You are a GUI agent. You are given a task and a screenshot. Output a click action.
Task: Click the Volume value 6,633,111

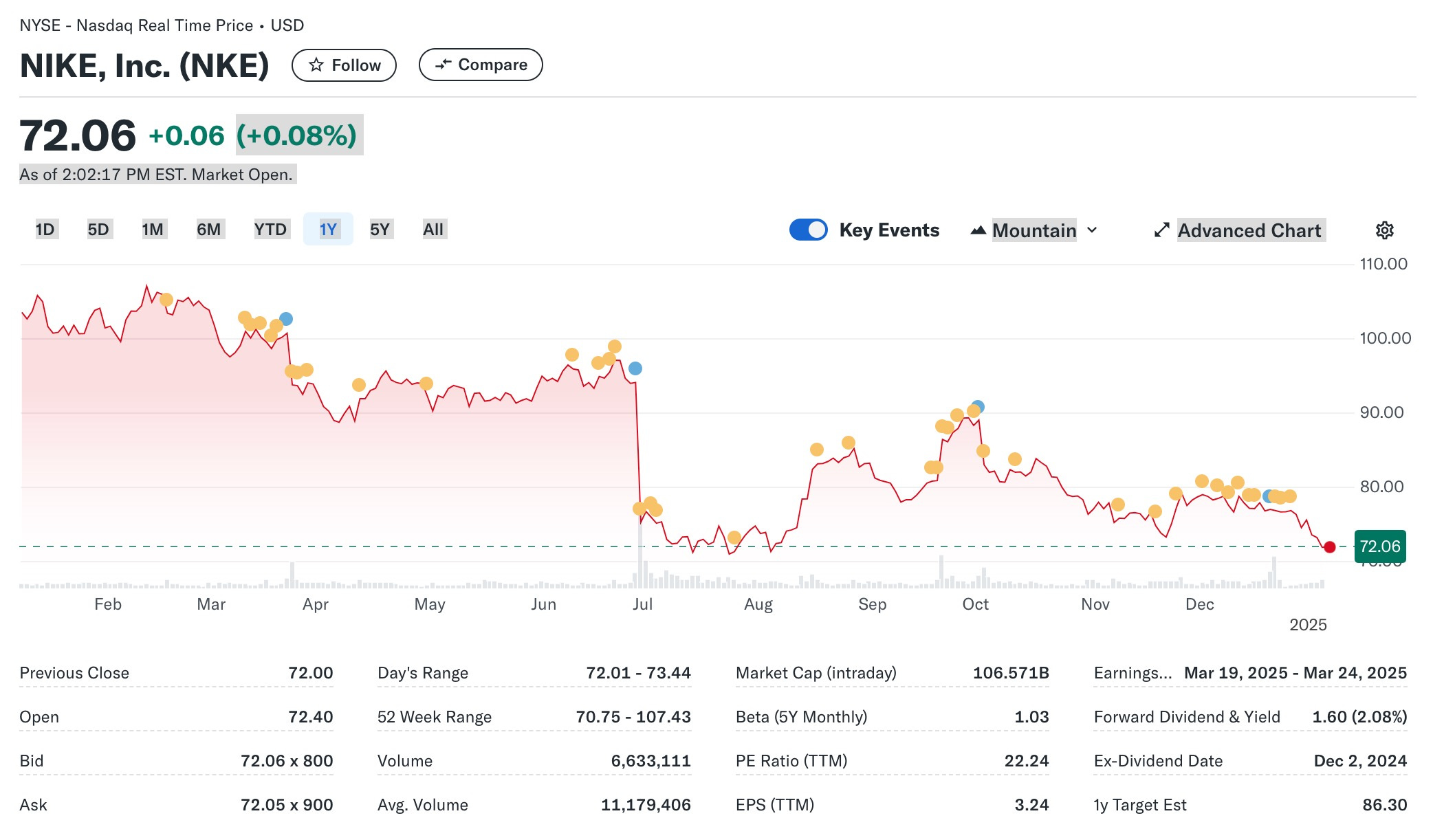pyautogui.click(x=650, y=761)
